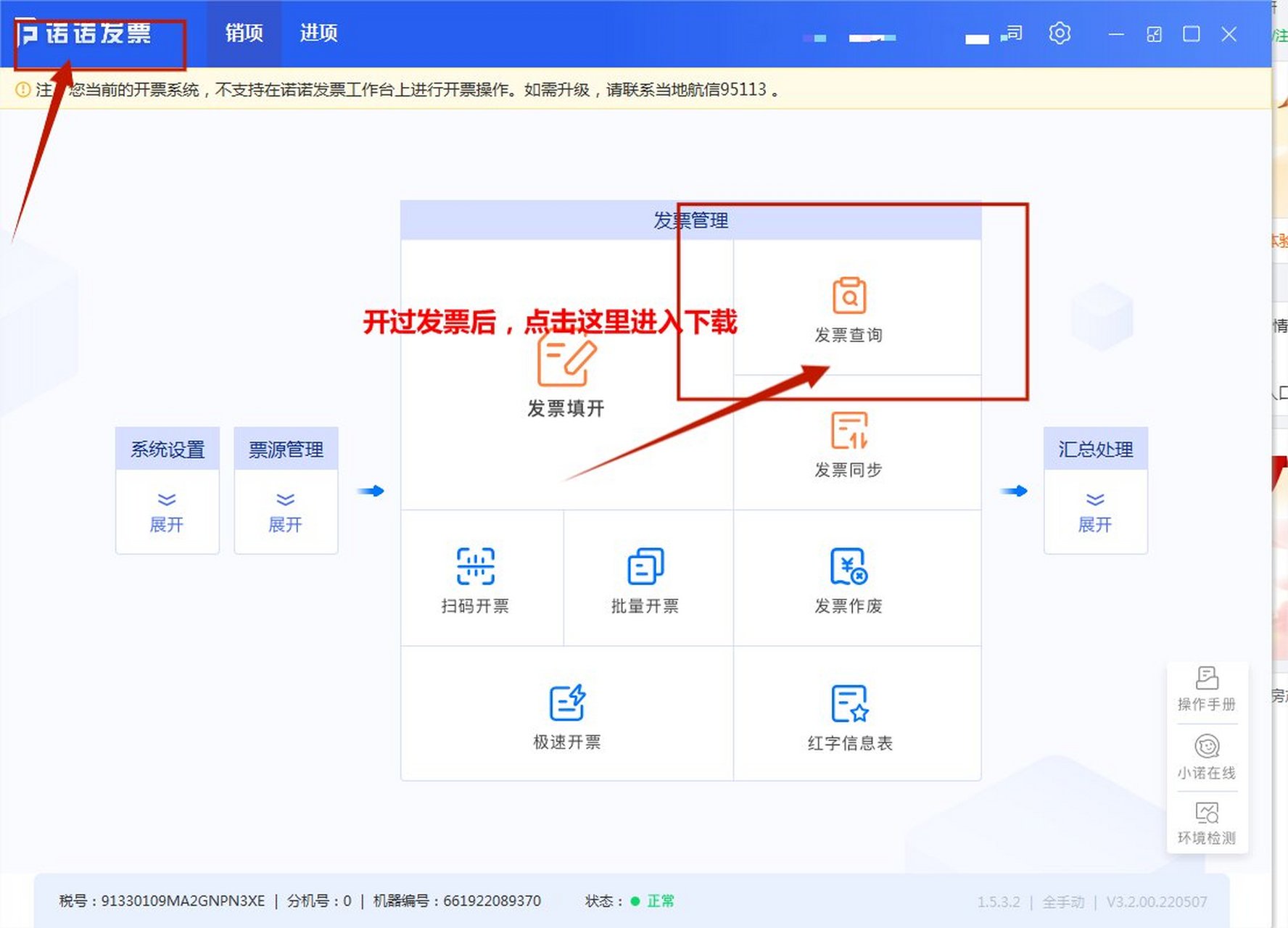The height and width of the screenshot is (928, 1288).
Task: Open 发票查询 invoice query icon
Action: point(849,295)
